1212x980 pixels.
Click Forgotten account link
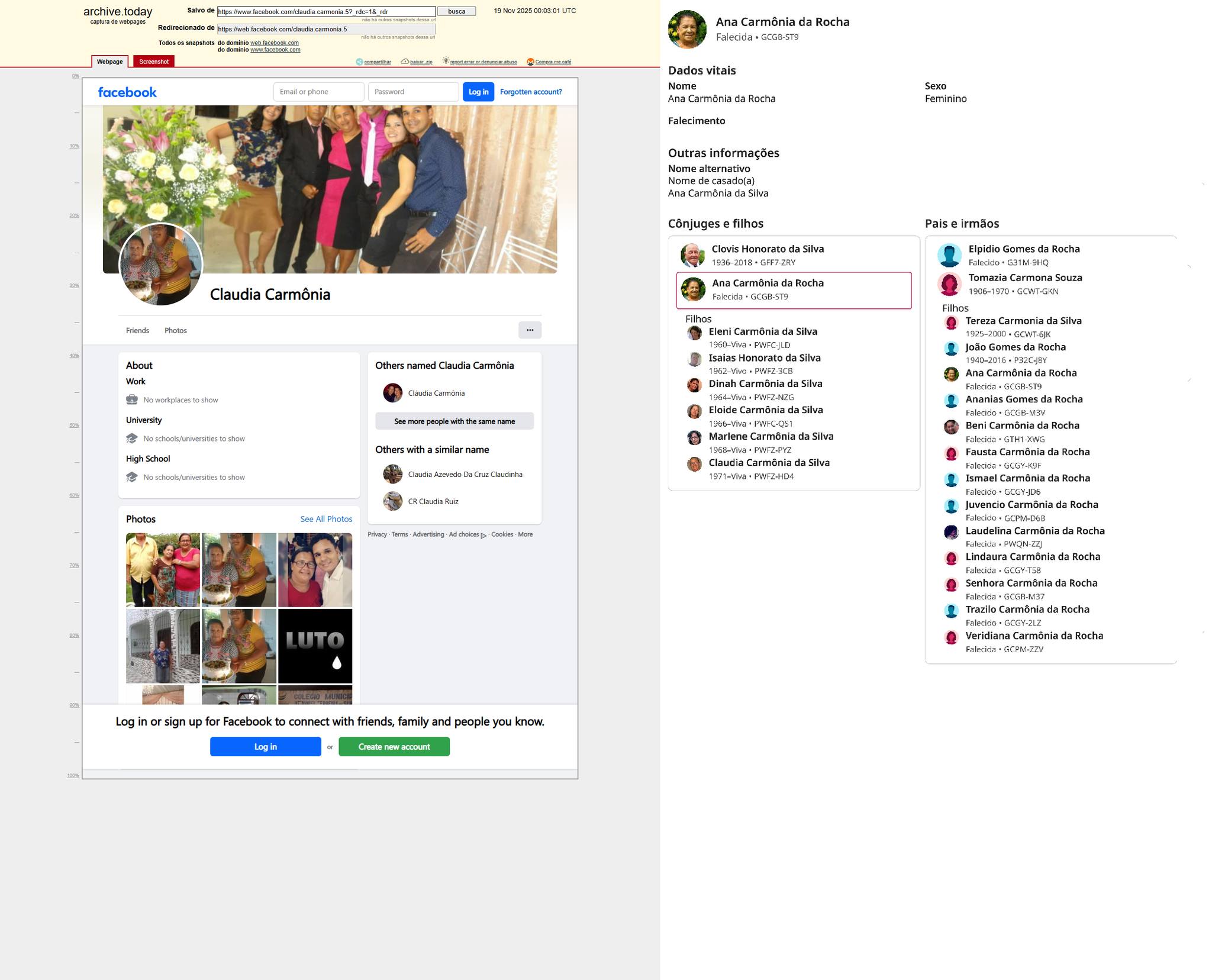click(531, 92)
